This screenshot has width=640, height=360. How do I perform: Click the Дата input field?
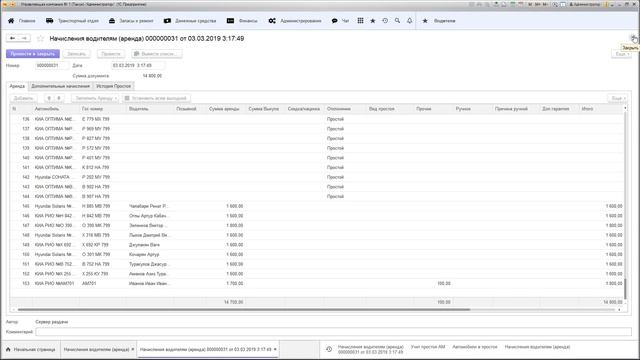pyautogui.click(x=138, y=65)
